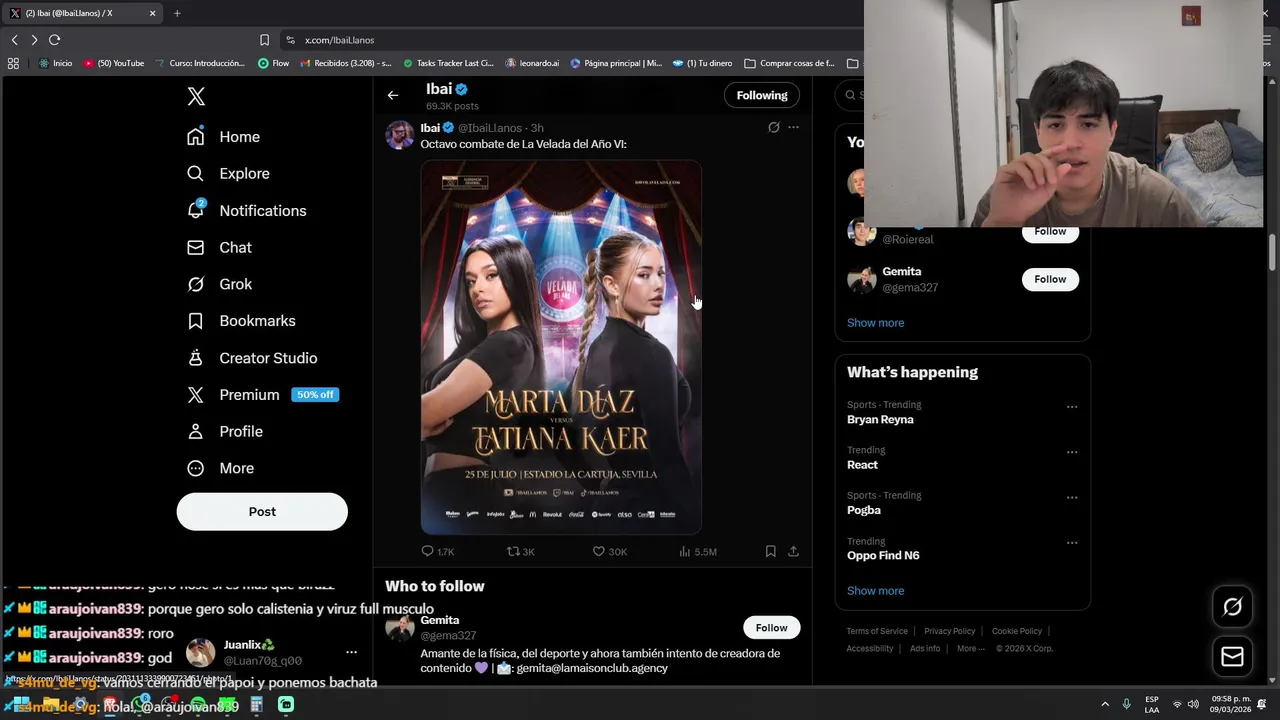
Task: Open the Bryan Reyna trending topic
Action: (x=880, y=420)
